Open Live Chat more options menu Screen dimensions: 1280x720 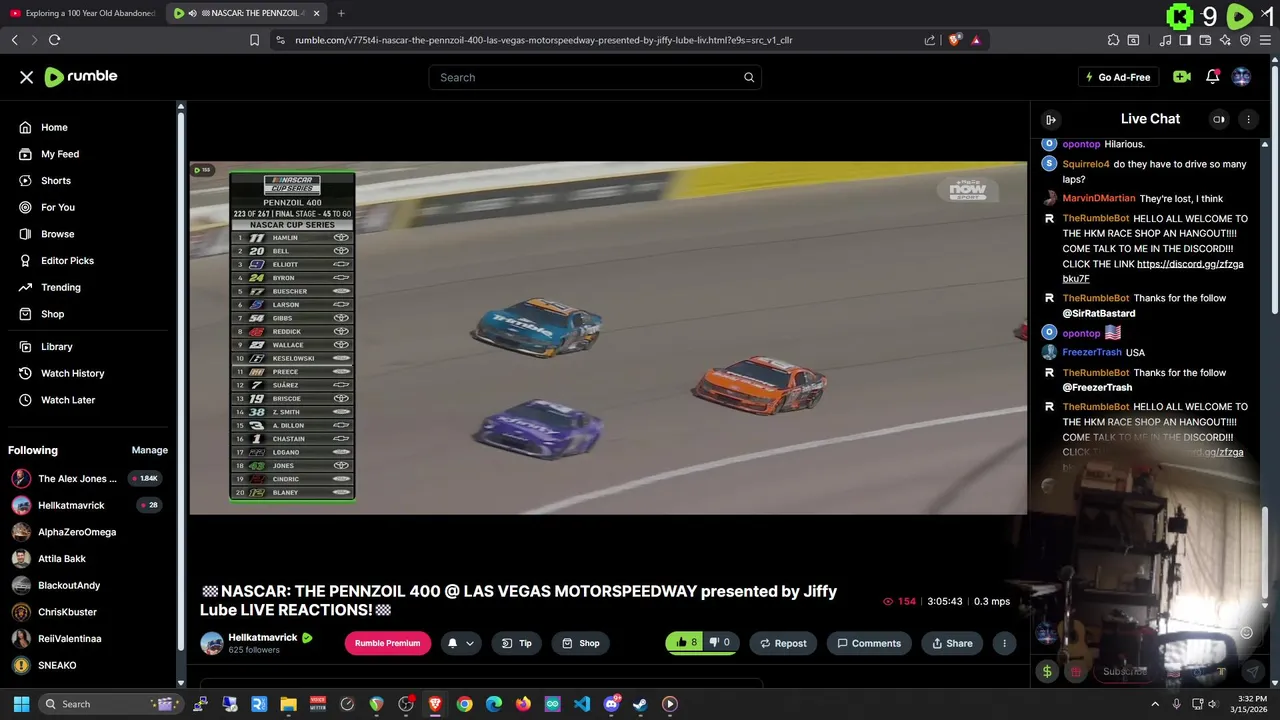pyautogui.click(x=1248, y=119)
